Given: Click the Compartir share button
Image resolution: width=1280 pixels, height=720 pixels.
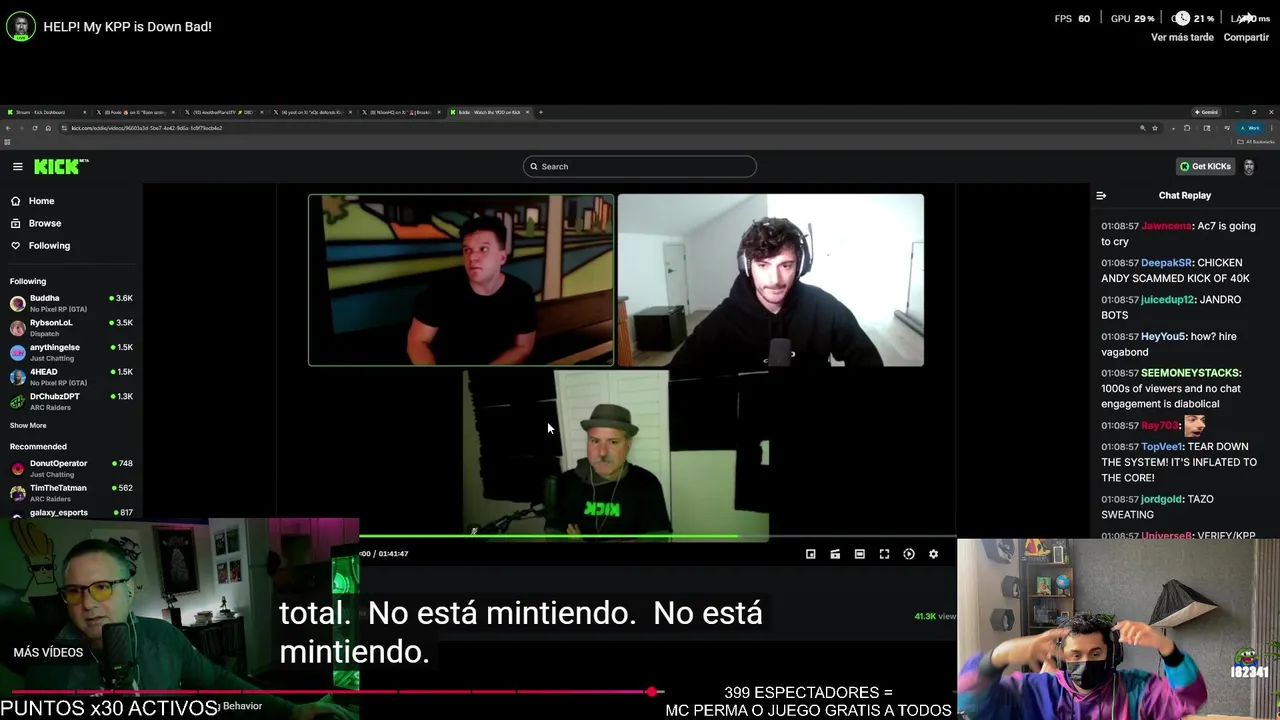Looking at the screenshot, I should [x=1246, y=37].
